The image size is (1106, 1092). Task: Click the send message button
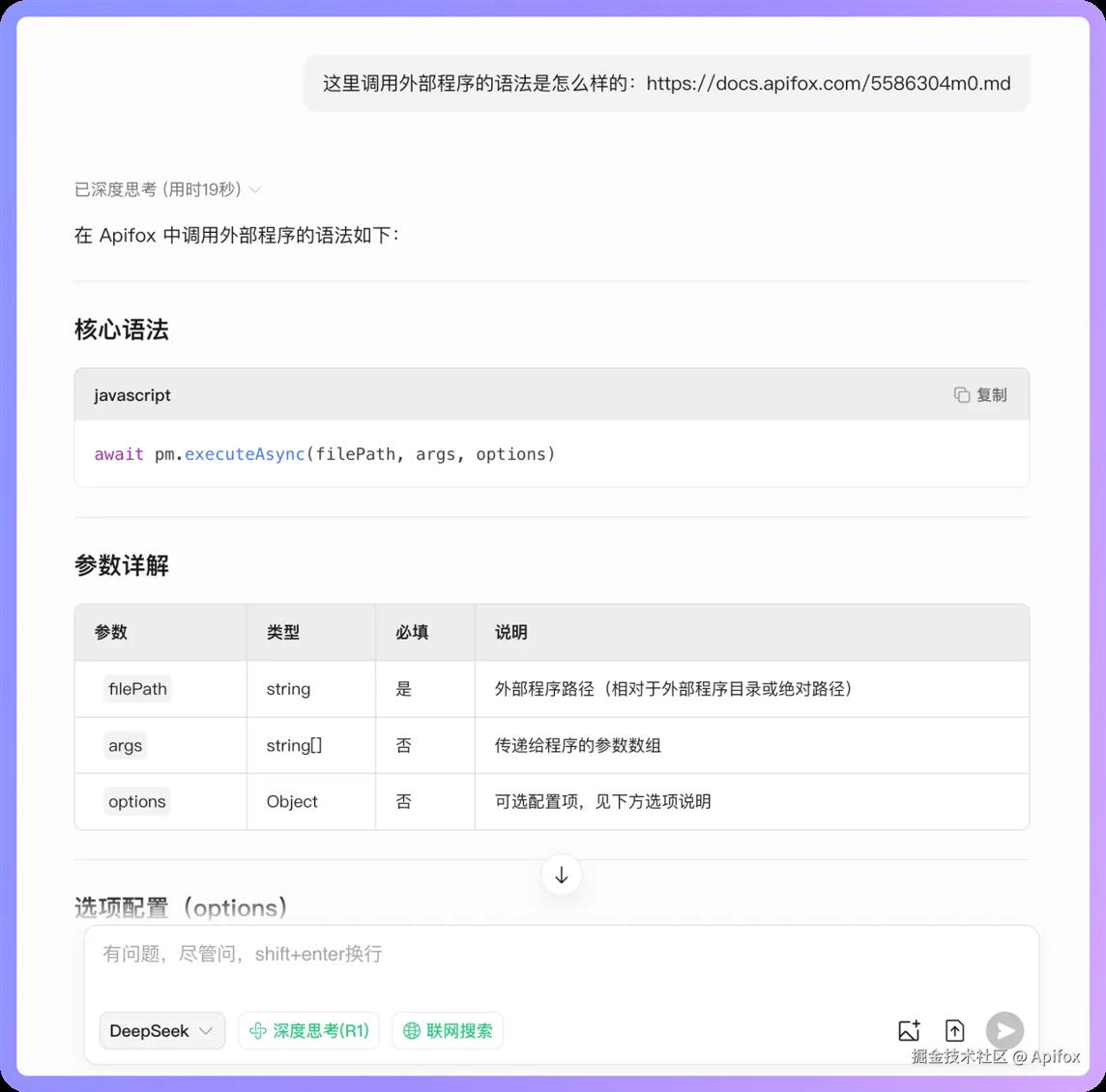click(1005, 1031)
